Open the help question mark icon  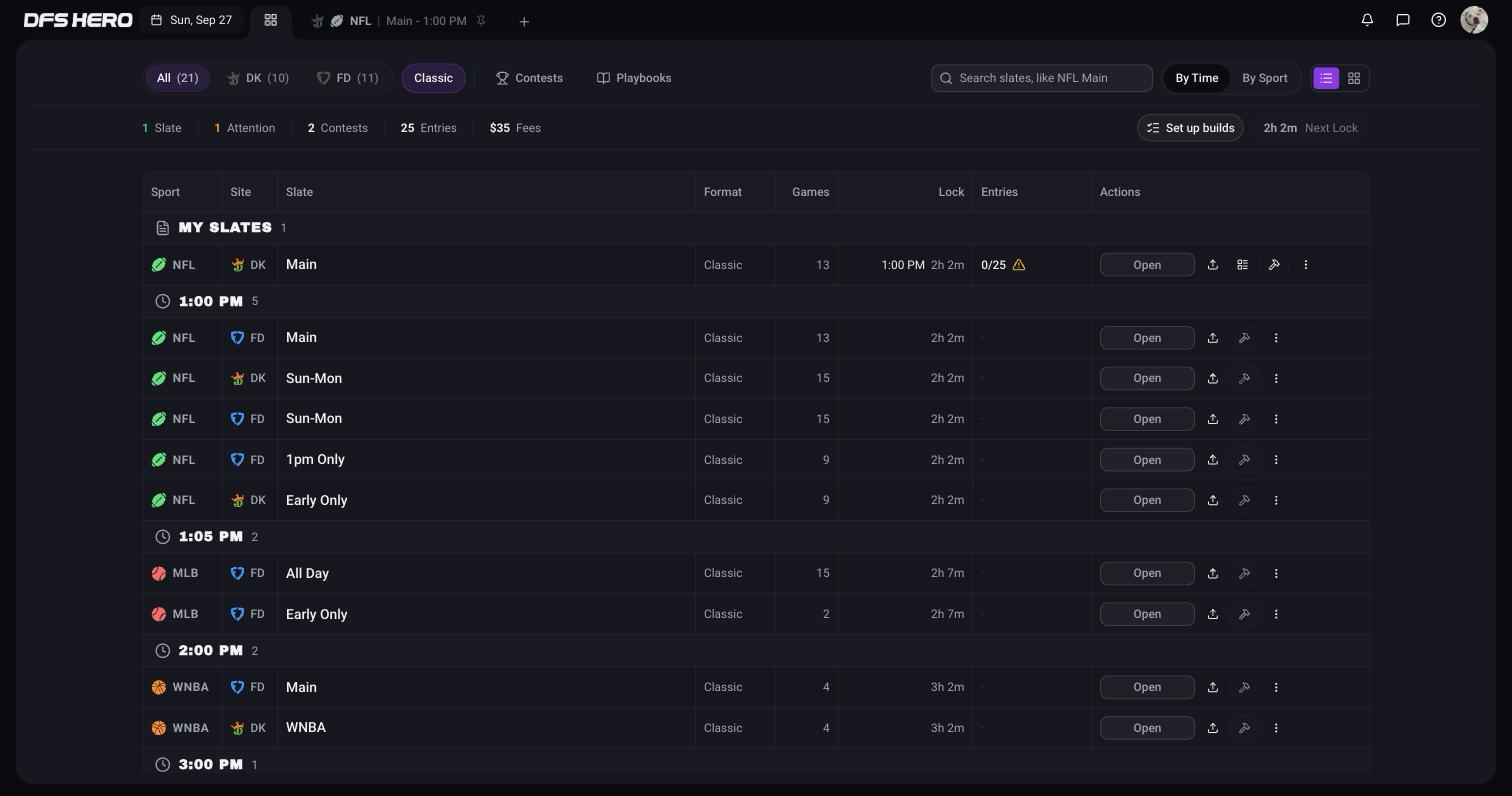(1439, 20)
